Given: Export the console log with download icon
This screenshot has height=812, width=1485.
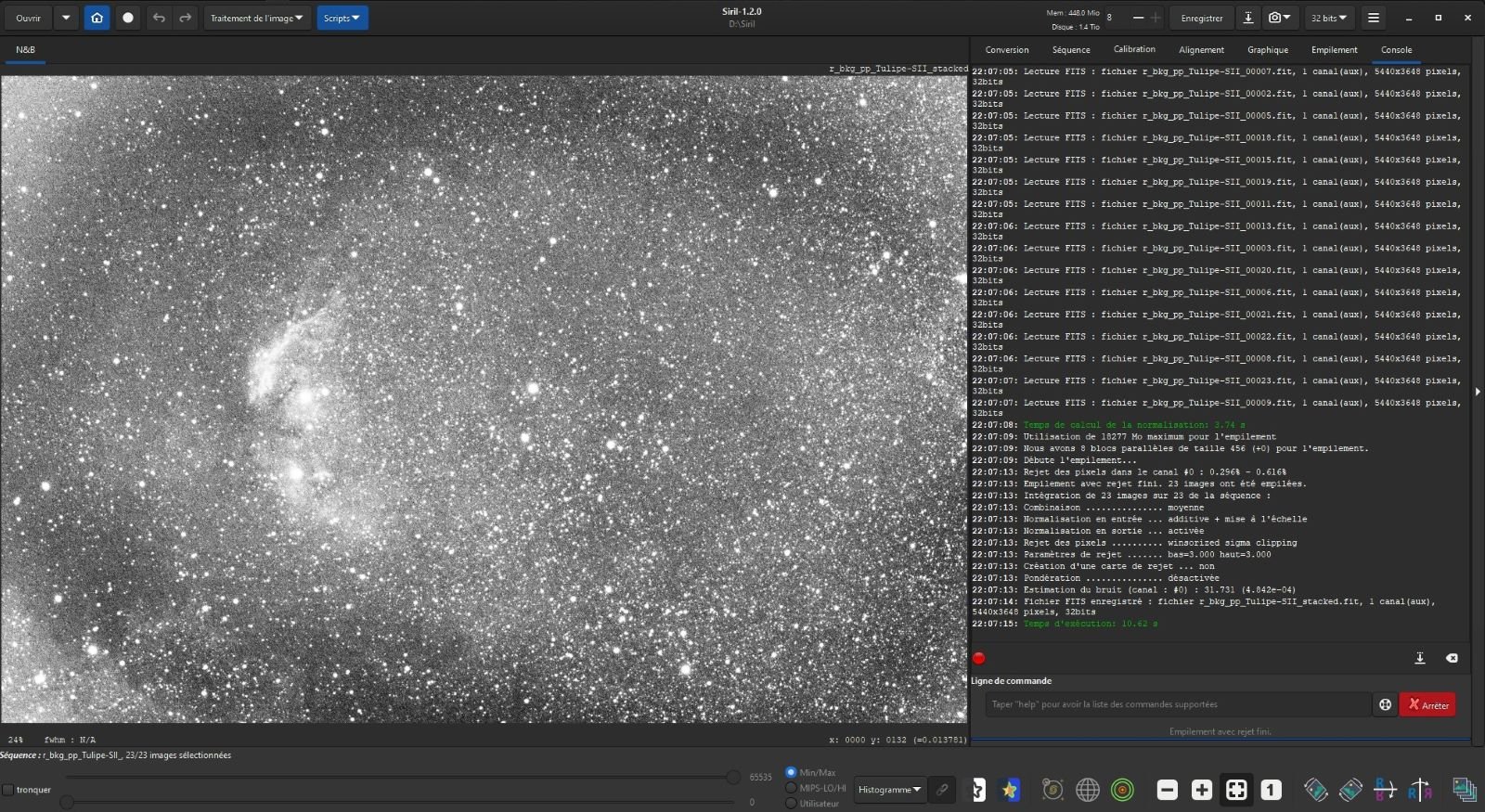Looking at the screenshot, I should coord(1419,658).
